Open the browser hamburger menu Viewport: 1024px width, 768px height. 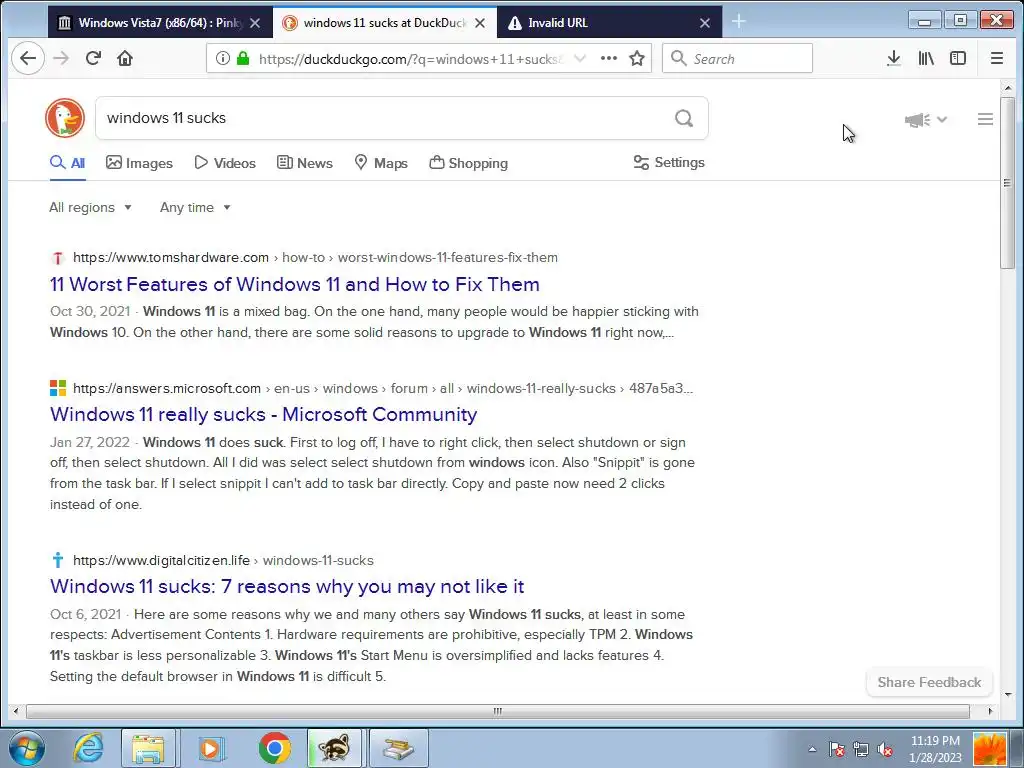point(997,58)
